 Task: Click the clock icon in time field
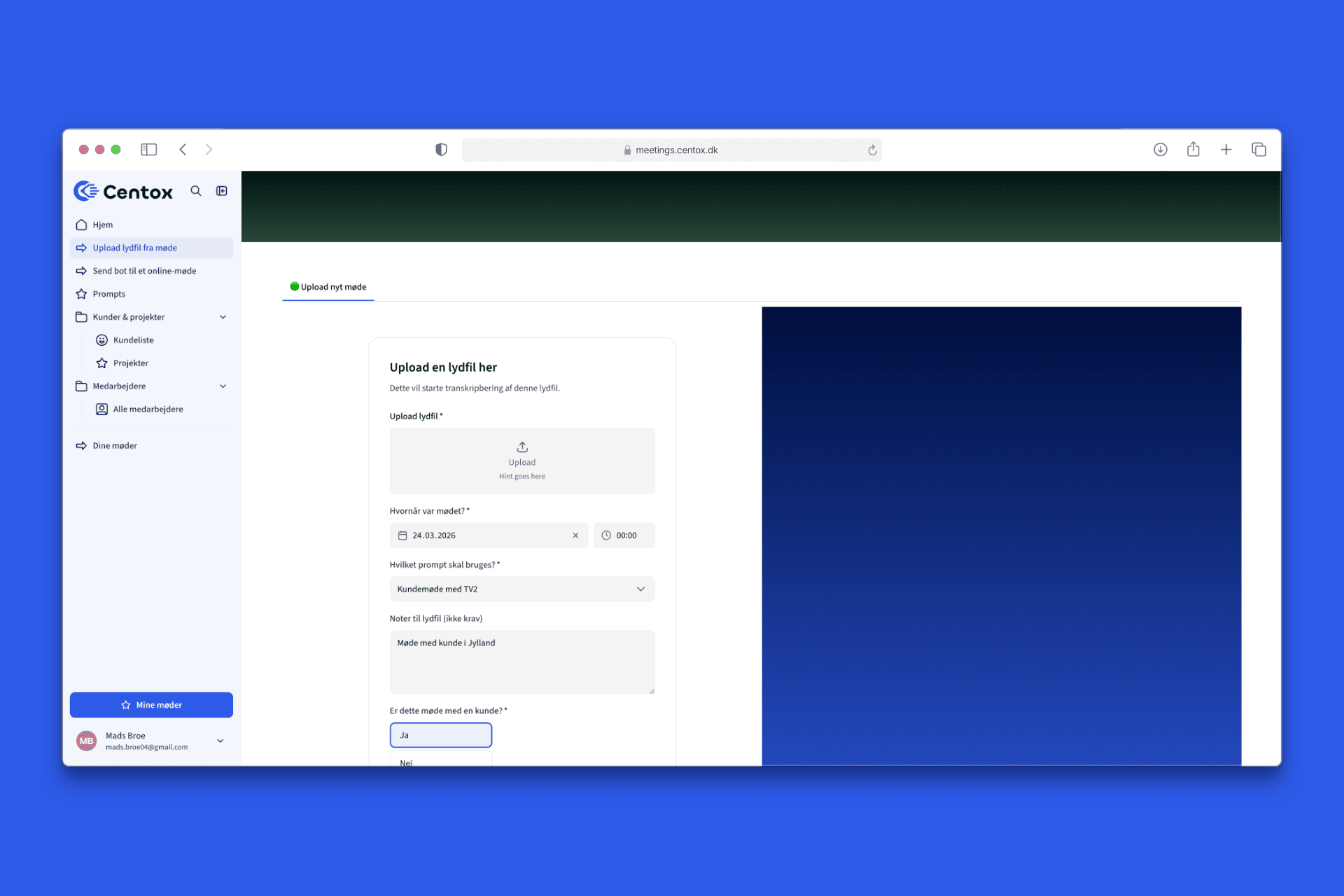click(x=606, y=535)
